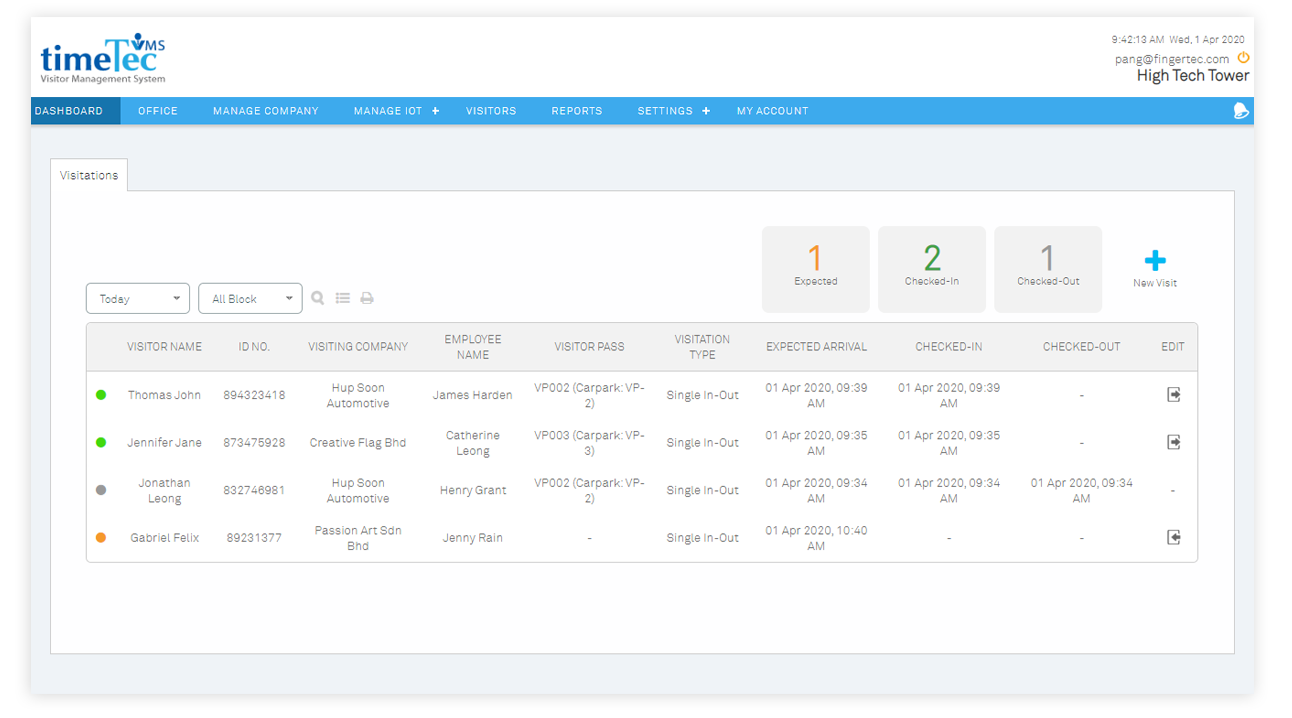Open the Visitors menu item
Image resolution: width=1292 pixels, height=718 pixels.
click(x=491, y=111)
